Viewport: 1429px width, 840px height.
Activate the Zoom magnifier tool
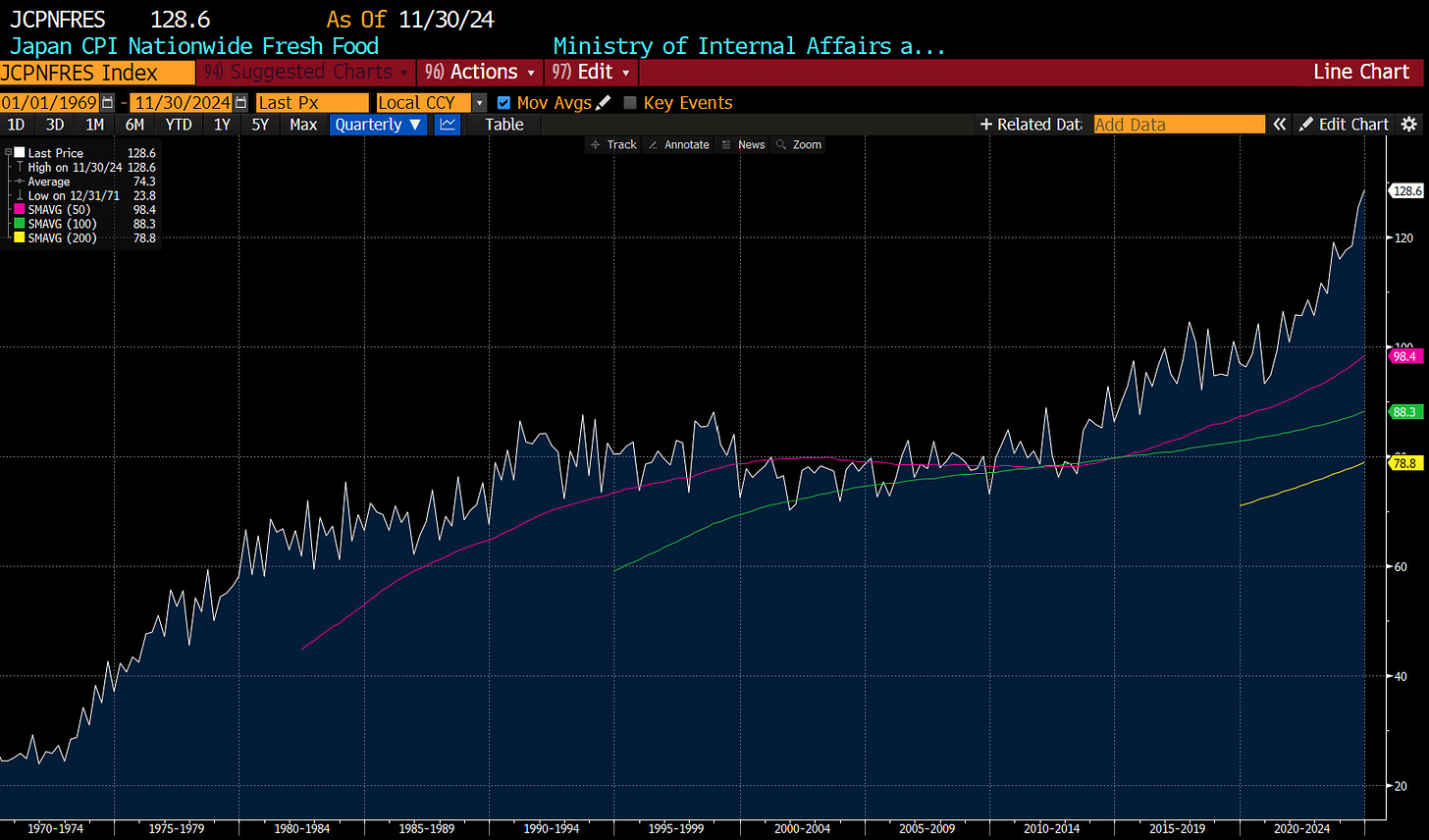[x=799, y=144]
